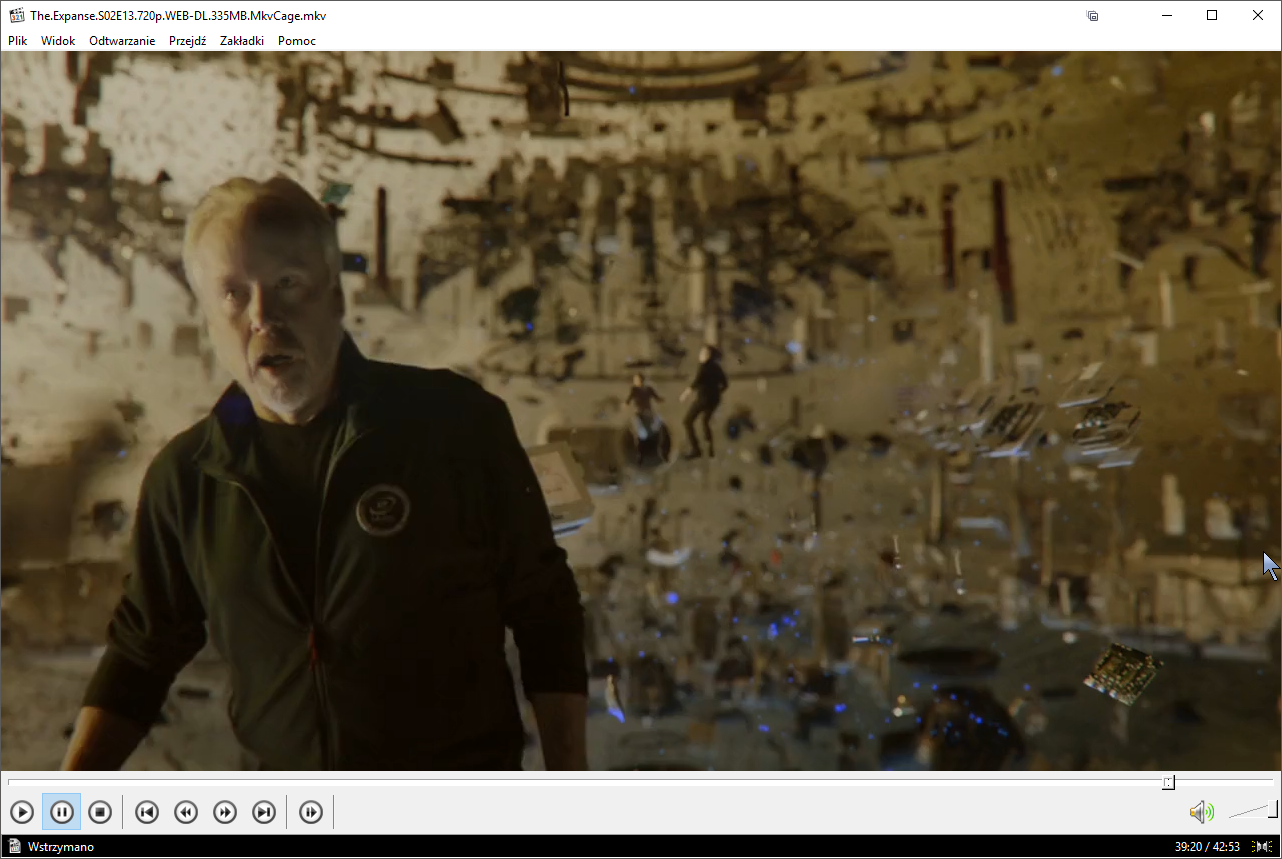Mute audio with the speaker icon
The width and height of the screenshot is (1282, 859).
pos(1201,812)
